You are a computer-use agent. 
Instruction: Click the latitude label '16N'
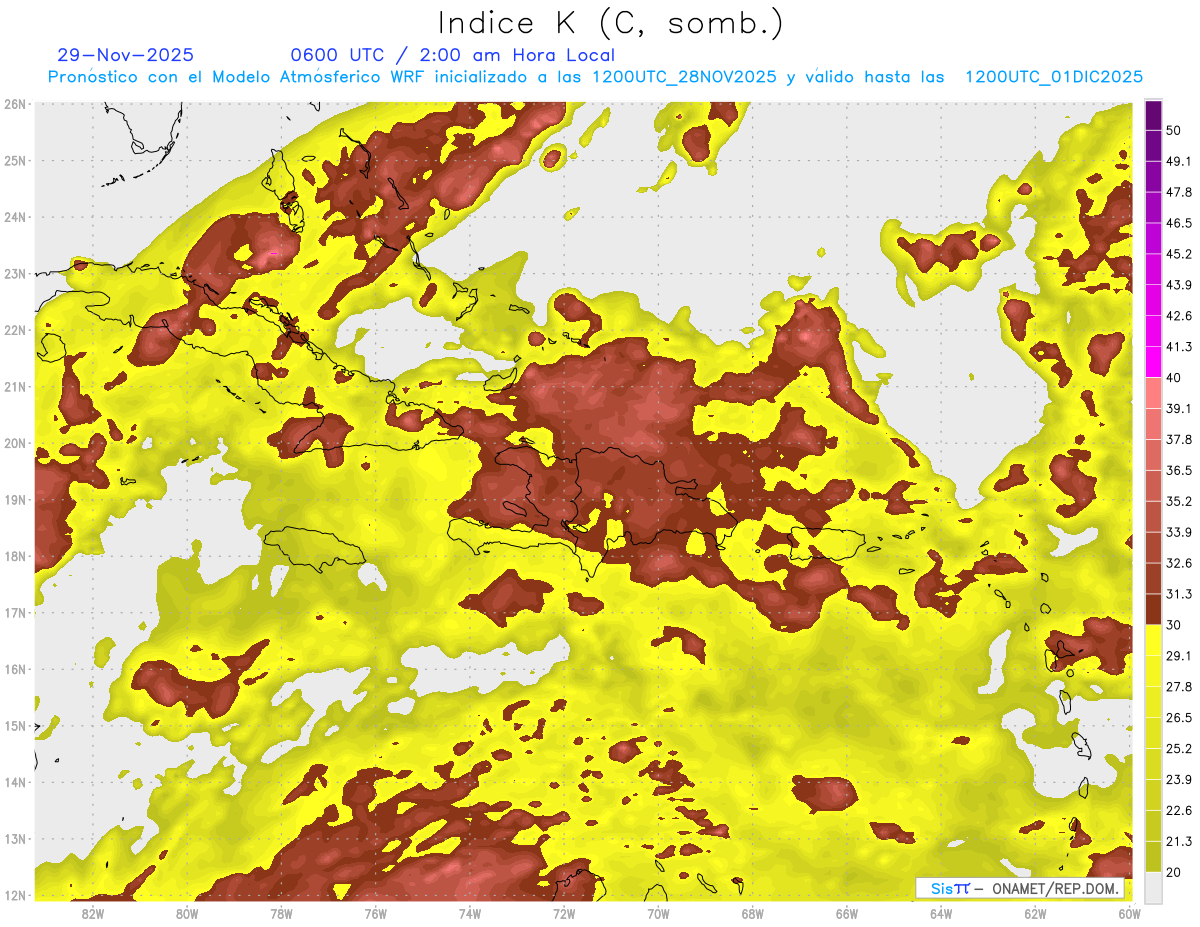tap(16, 669)
